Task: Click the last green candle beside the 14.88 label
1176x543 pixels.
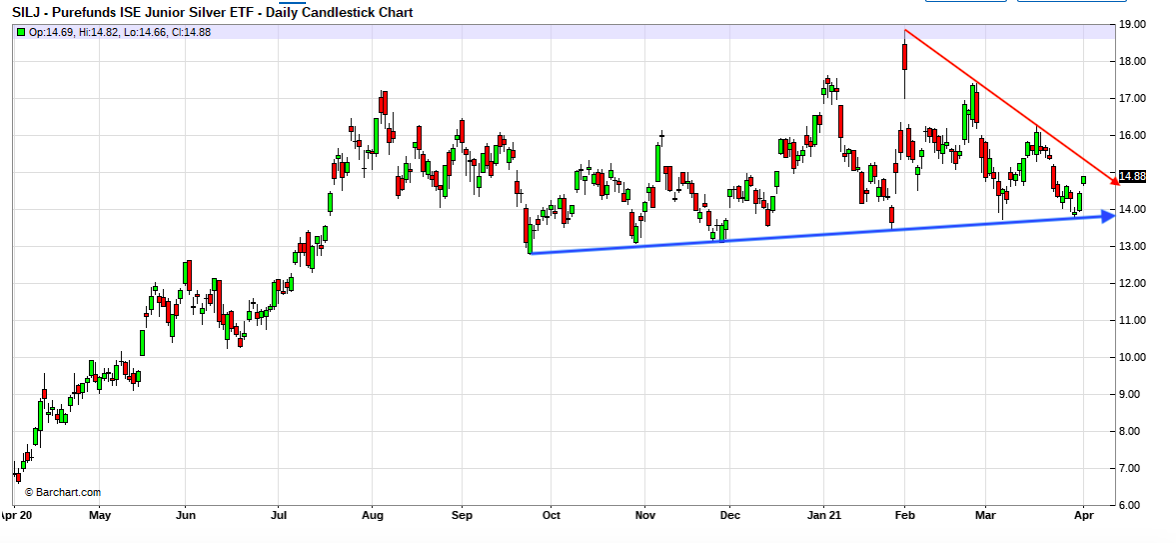Action: pyautogui.click(x=1083, y=180)
